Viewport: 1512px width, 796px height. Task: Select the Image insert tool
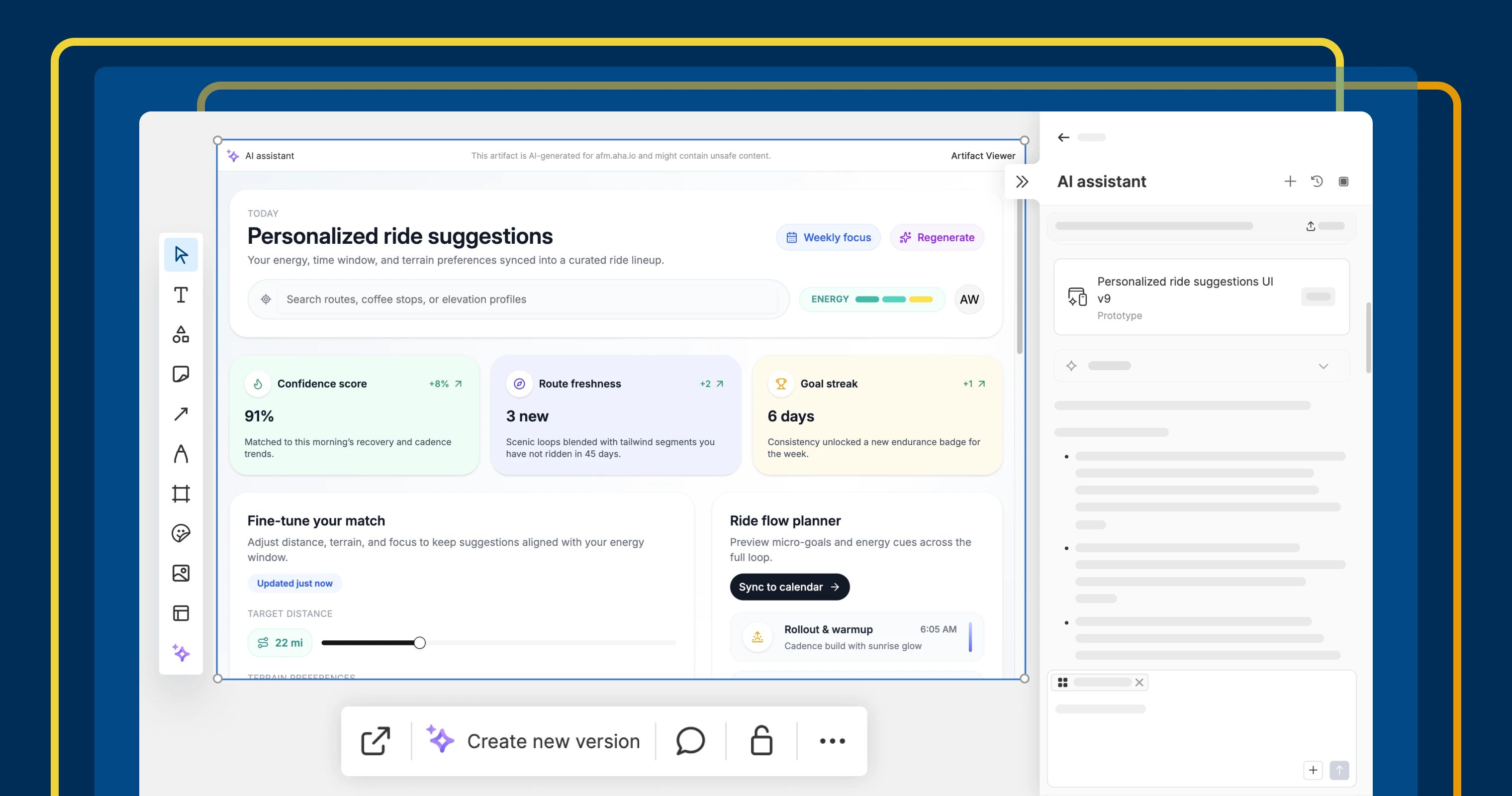coord(181,573)
